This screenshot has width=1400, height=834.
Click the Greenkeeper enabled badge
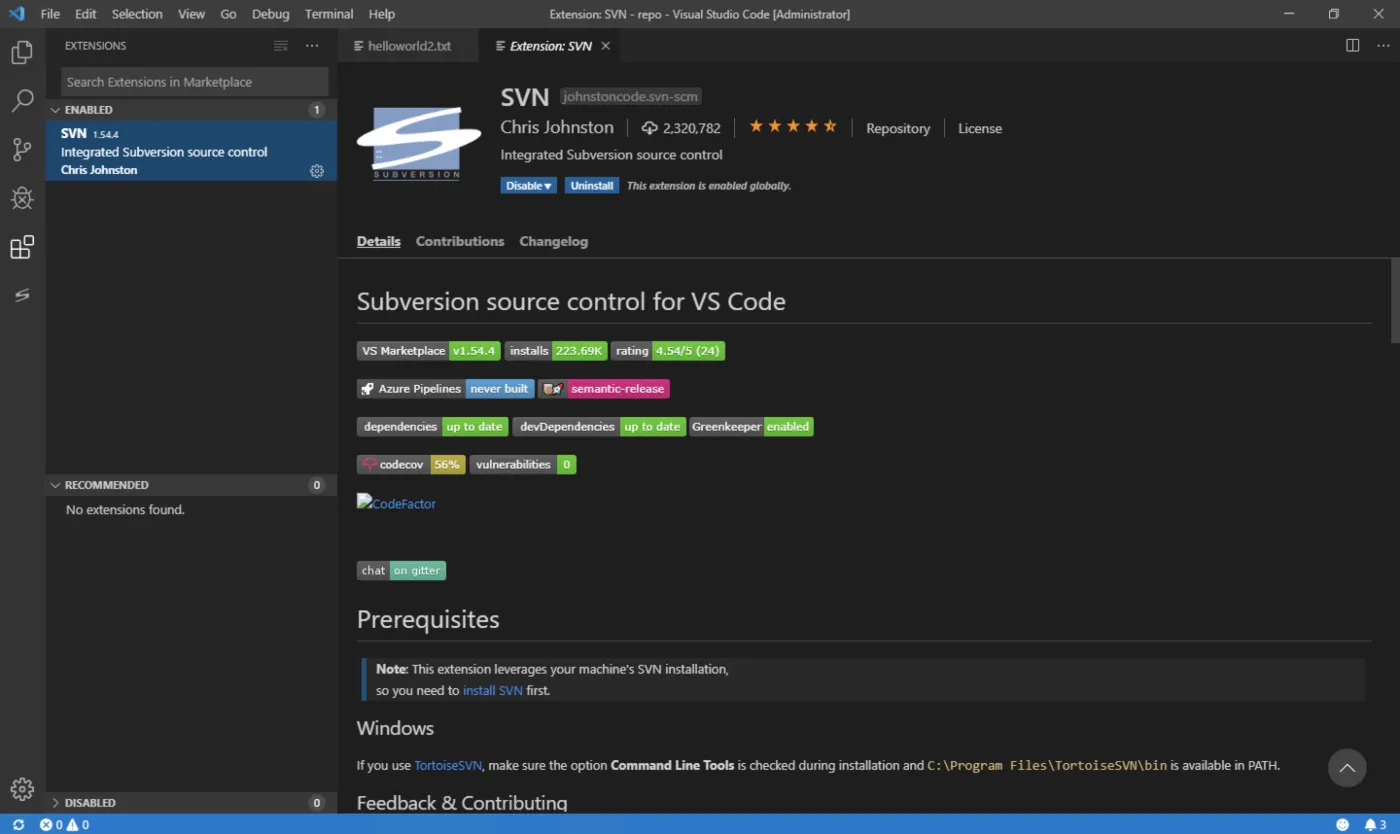coord(751,427)
